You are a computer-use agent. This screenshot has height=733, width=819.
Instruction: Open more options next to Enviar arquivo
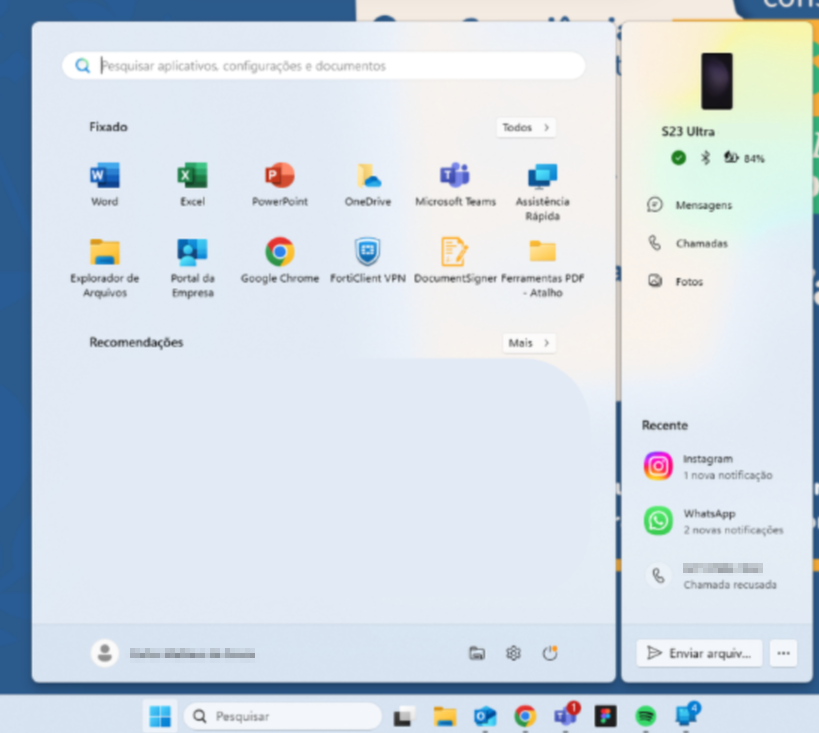coord(783,653)
